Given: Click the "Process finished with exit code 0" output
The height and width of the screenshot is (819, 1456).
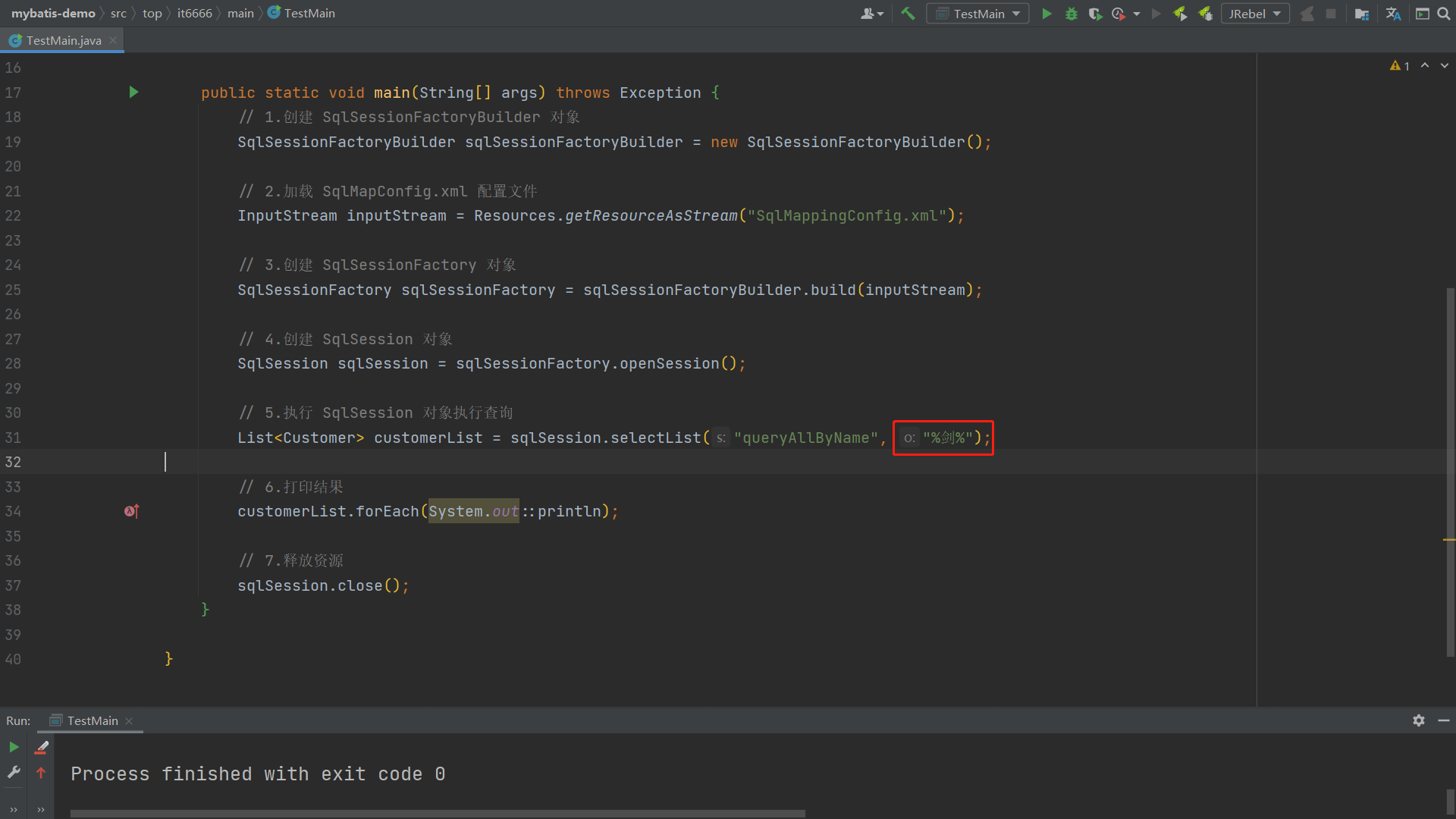Looking at the screenshot, I should [258, 773].
